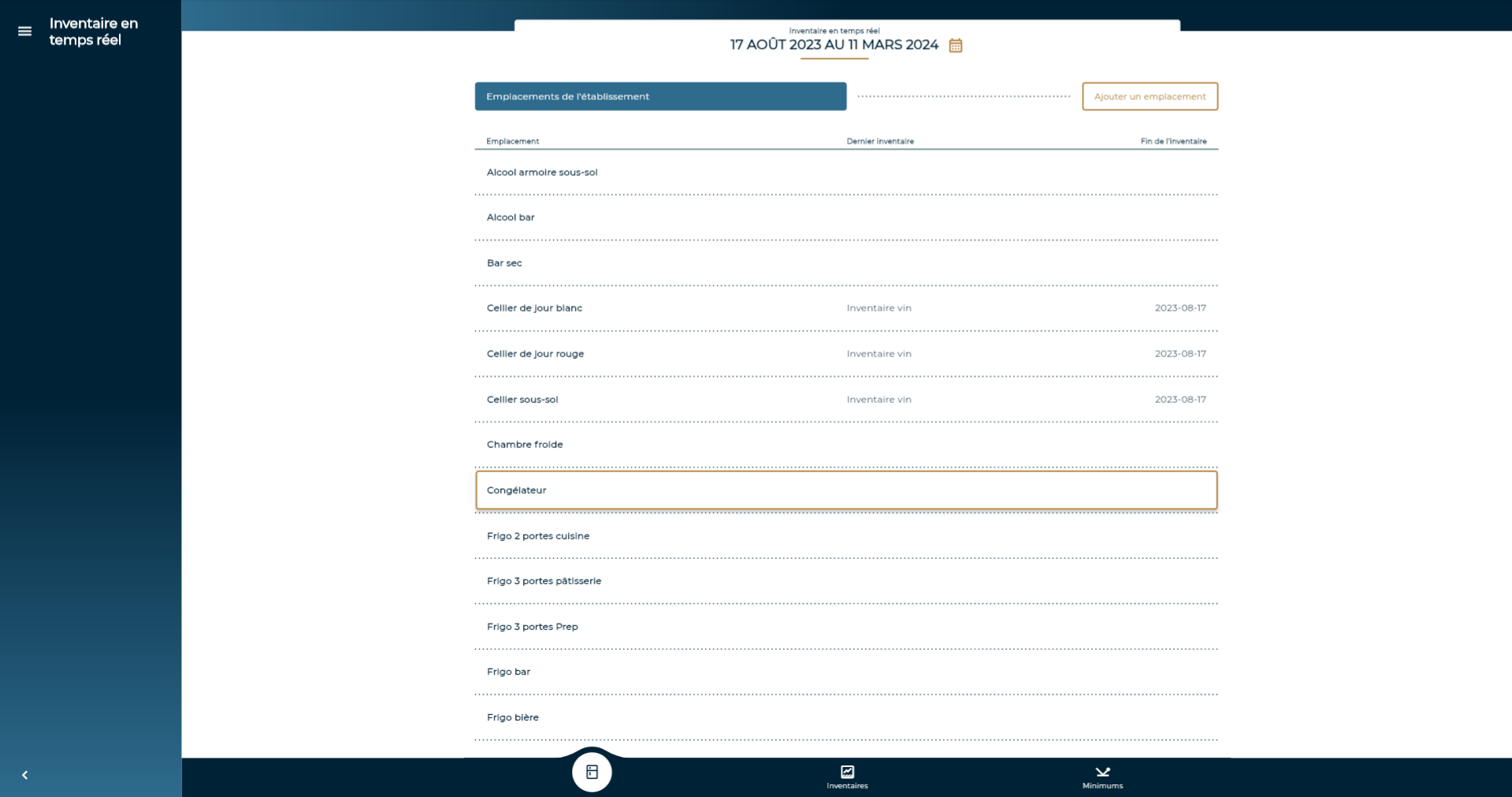Image resolution: width=1512 pixels, height=797 pixels.
Task: Select Cellier de jour blanc row
Action: [x=846, y=308]
